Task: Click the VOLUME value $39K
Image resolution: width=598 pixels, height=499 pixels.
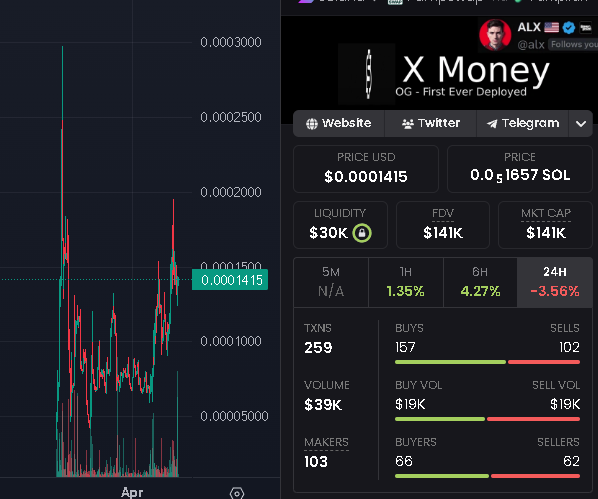Action: (323, 405)
